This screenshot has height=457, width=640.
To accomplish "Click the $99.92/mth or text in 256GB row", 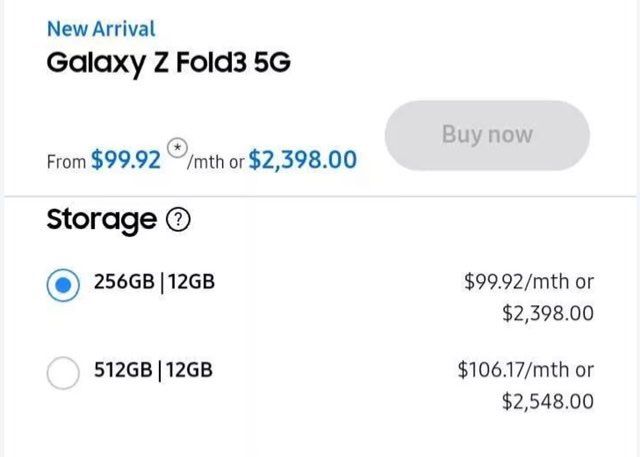I will pos(529,282).
